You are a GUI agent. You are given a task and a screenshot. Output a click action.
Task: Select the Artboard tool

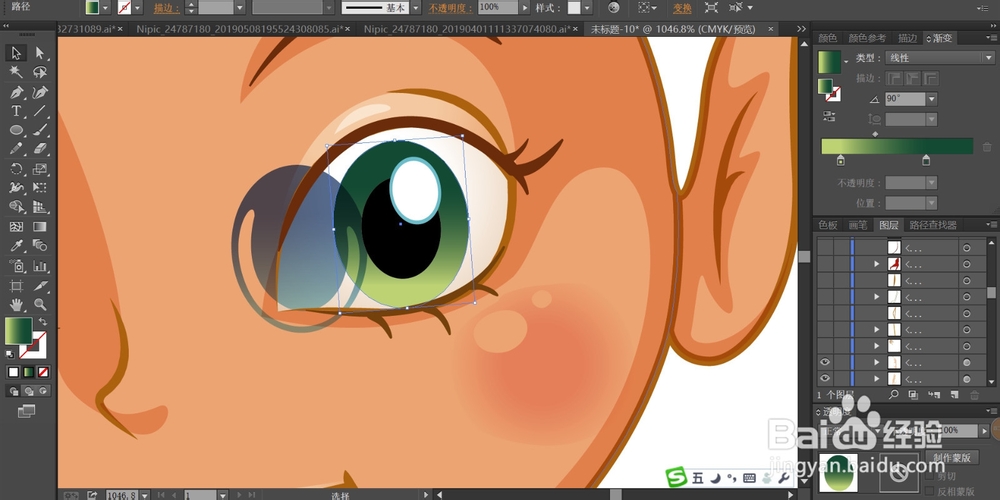(16, 285)
